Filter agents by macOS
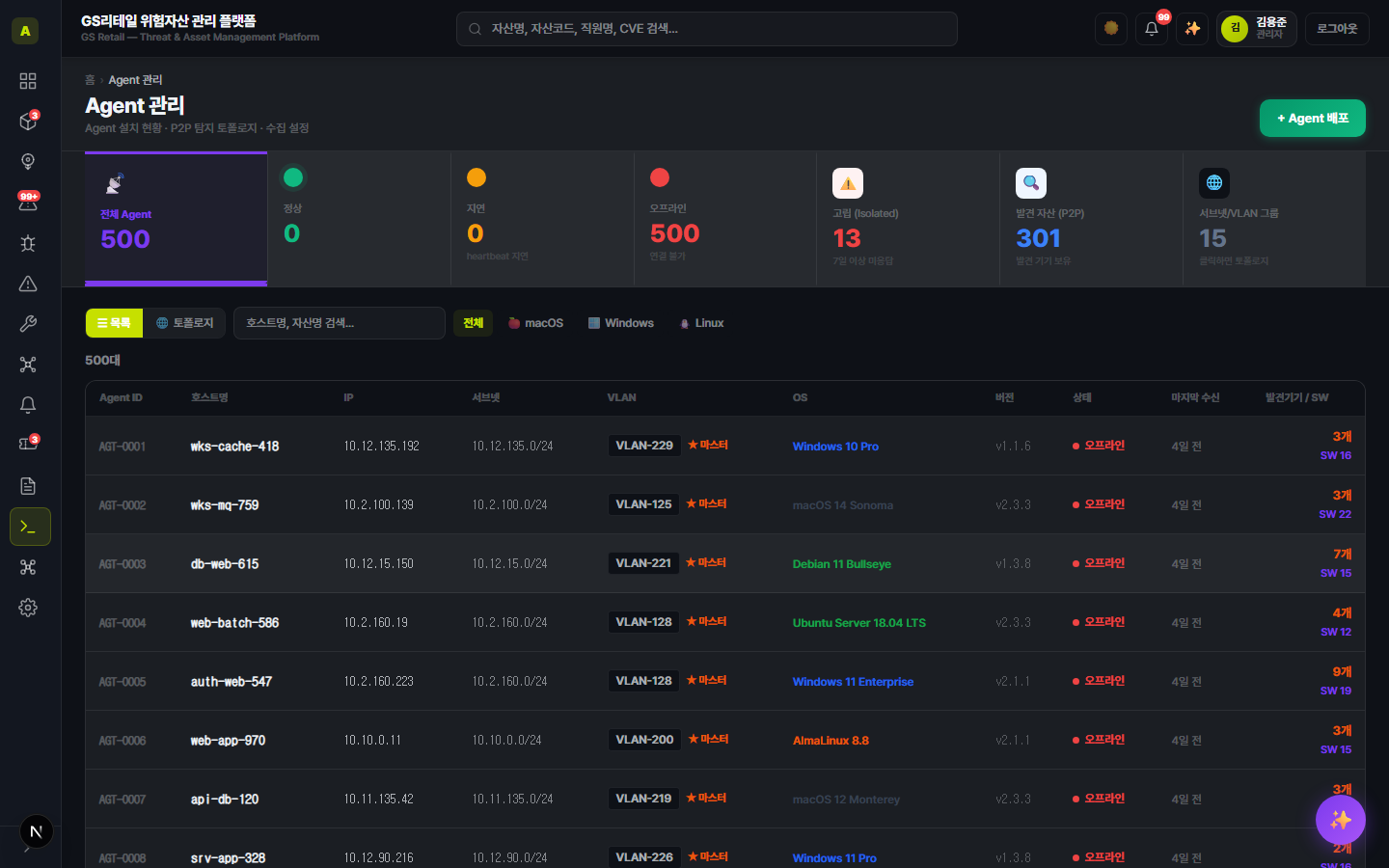The height and width of the screenshot is (868, 1389). pos(535,323)
